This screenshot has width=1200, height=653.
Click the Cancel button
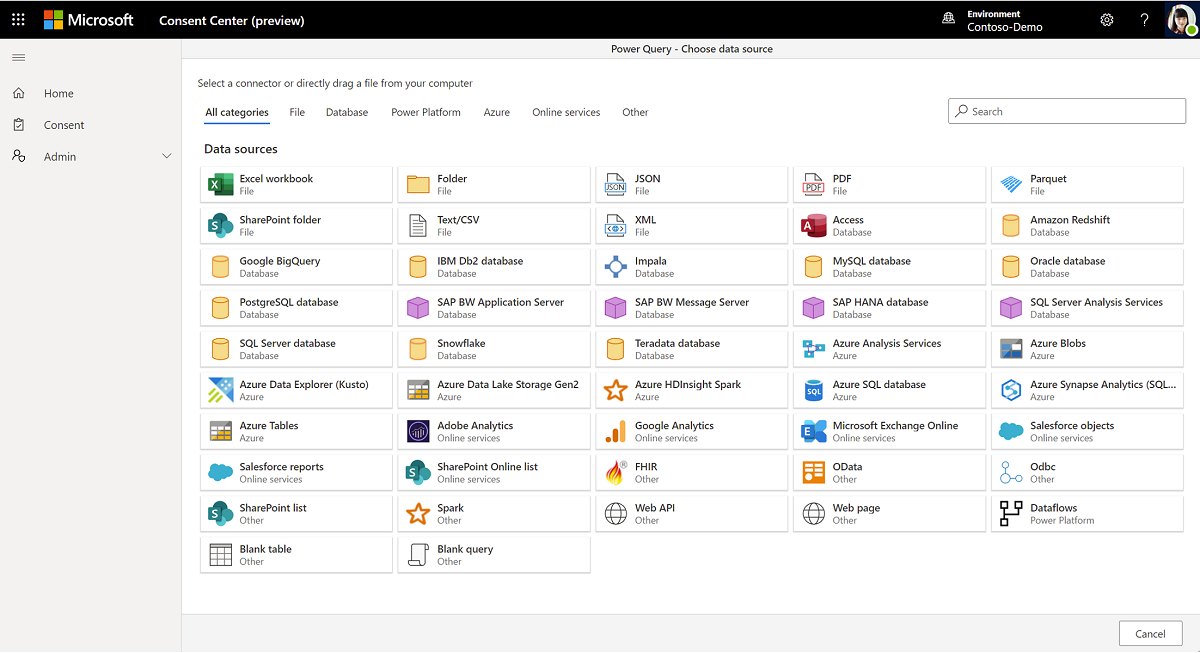1151,633
